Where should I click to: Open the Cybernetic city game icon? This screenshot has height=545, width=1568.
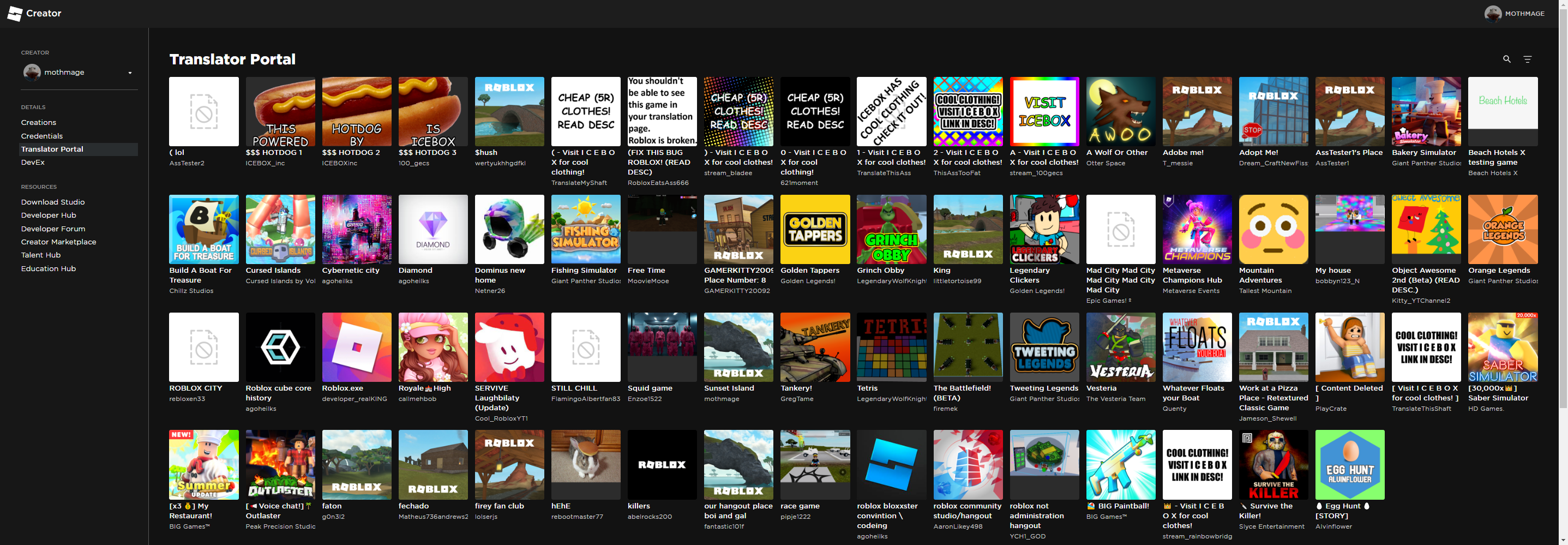(357, 230)
